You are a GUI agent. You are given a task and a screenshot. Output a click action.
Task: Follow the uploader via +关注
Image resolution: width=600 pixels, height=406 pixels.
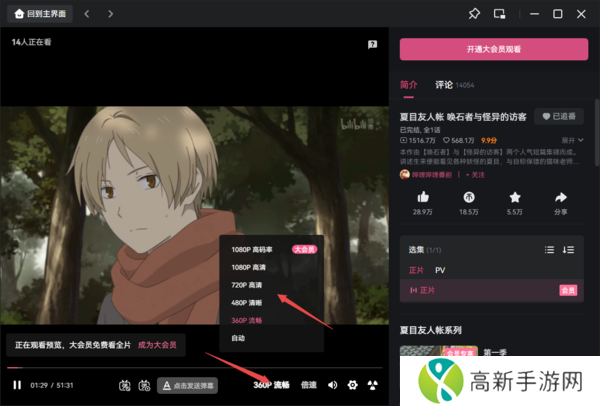tap(475, 175)
